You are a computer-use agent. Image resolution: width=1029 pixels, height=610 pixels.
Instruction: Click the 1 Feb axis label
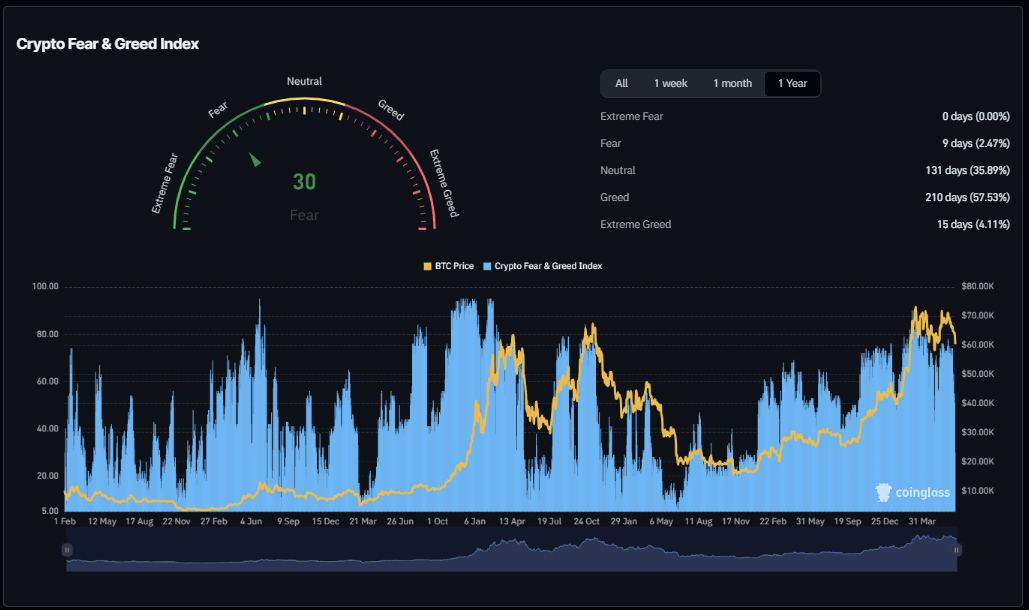[x=64, y=521]
